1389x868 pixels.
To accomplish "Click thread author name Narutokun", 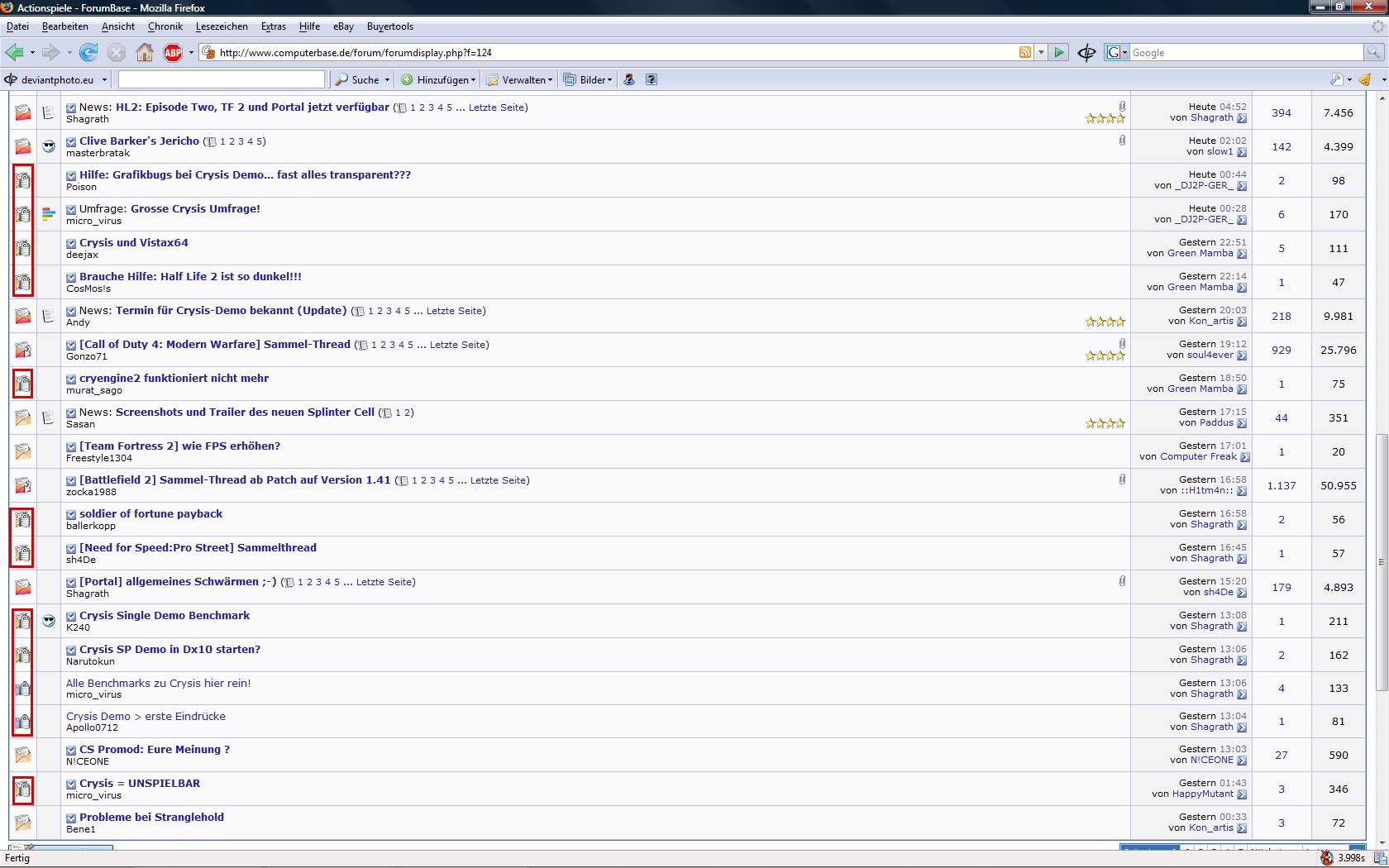I will point(91,661).
